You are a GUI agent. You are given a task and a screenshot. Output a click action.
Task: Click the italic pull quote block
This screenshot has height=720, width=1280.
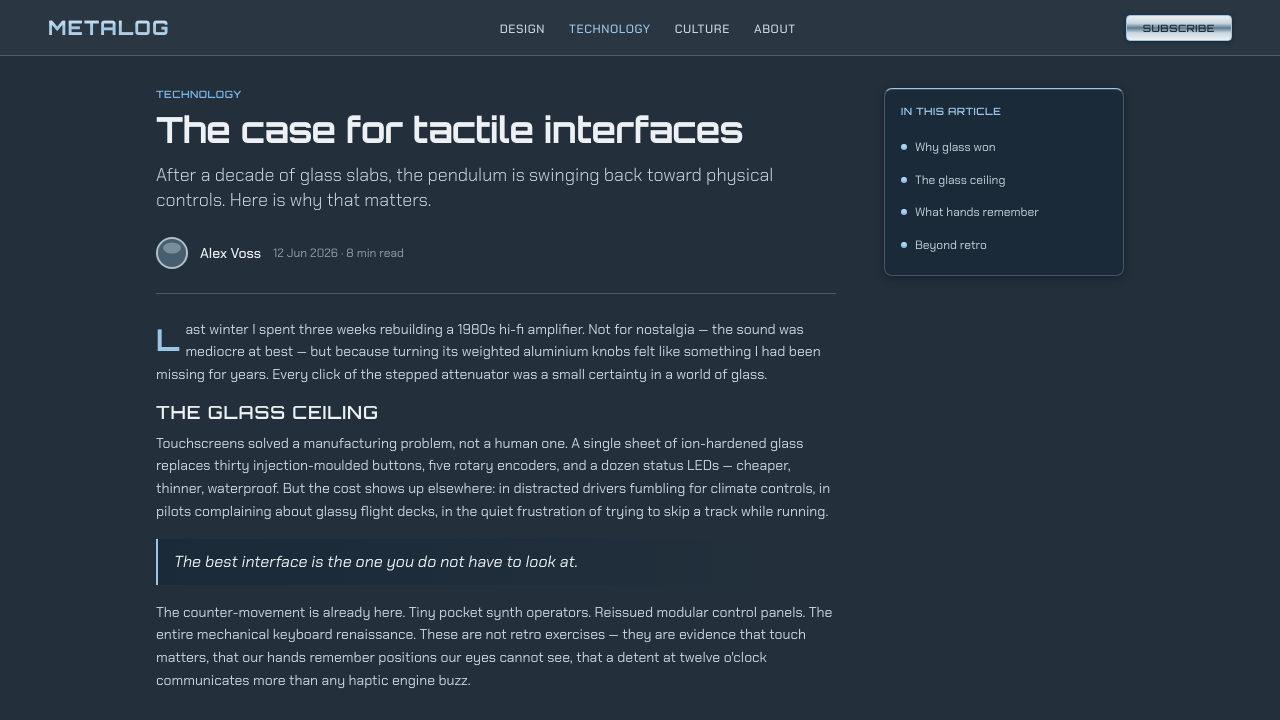496,562
